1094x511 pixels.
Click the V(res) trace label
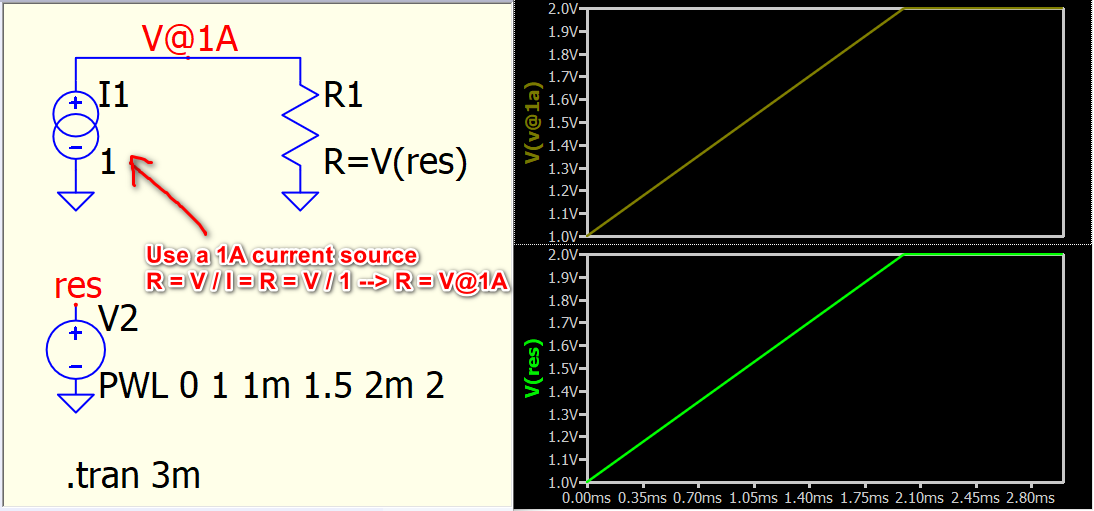tap(535, 370)
